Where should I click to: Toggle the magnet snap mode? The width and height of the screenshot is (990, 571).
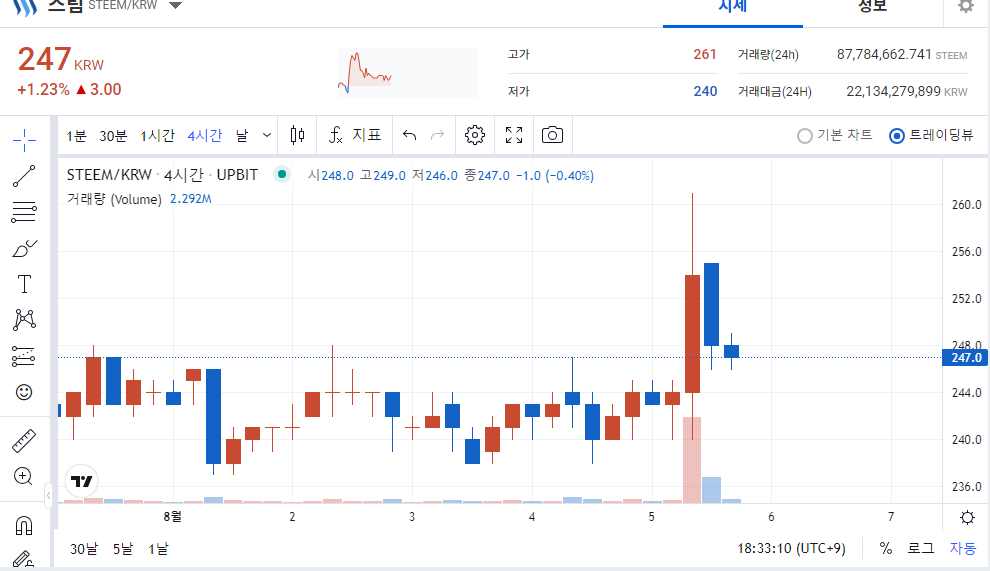(x=24, y=526)
